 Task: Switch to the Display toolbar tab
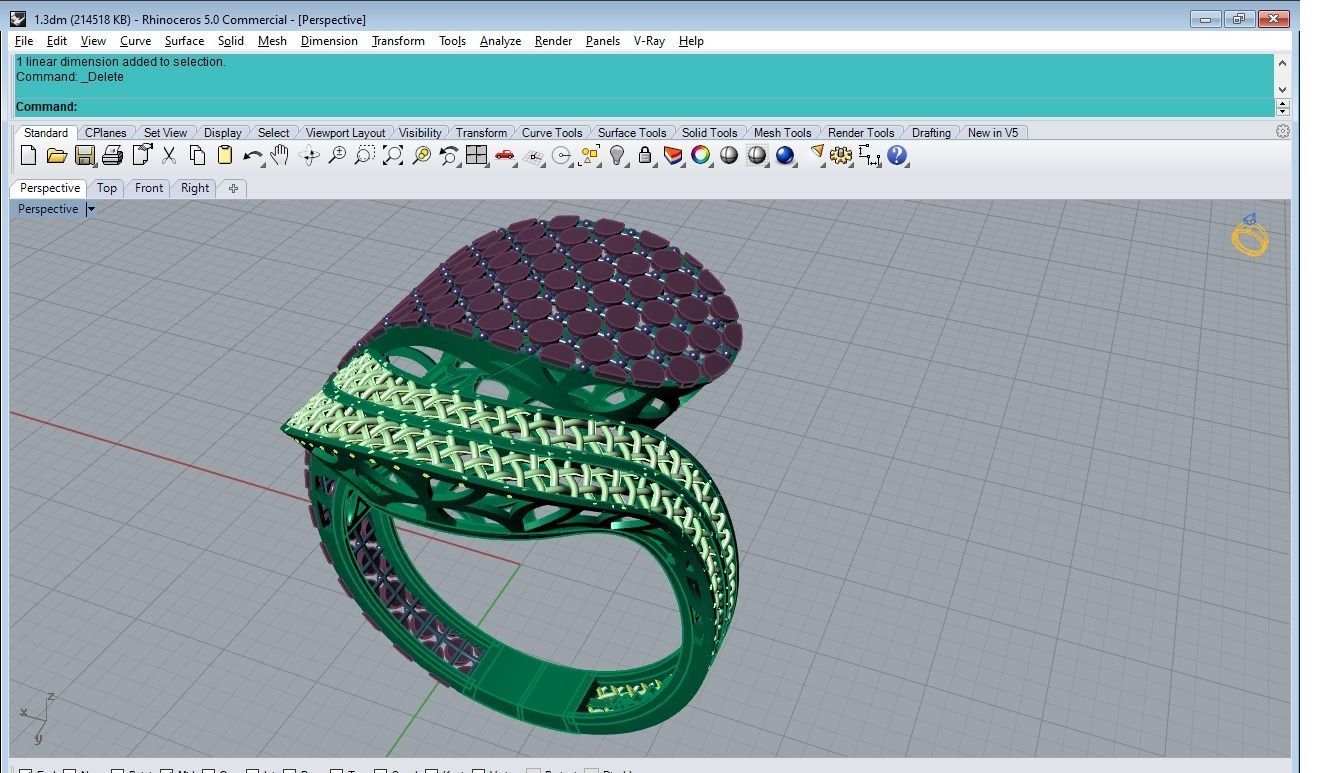click(222, 132)
